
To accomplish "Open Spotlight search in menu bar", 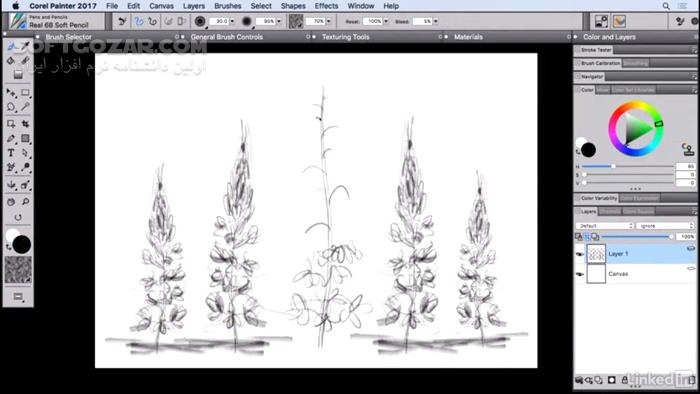I will [666, 6].
